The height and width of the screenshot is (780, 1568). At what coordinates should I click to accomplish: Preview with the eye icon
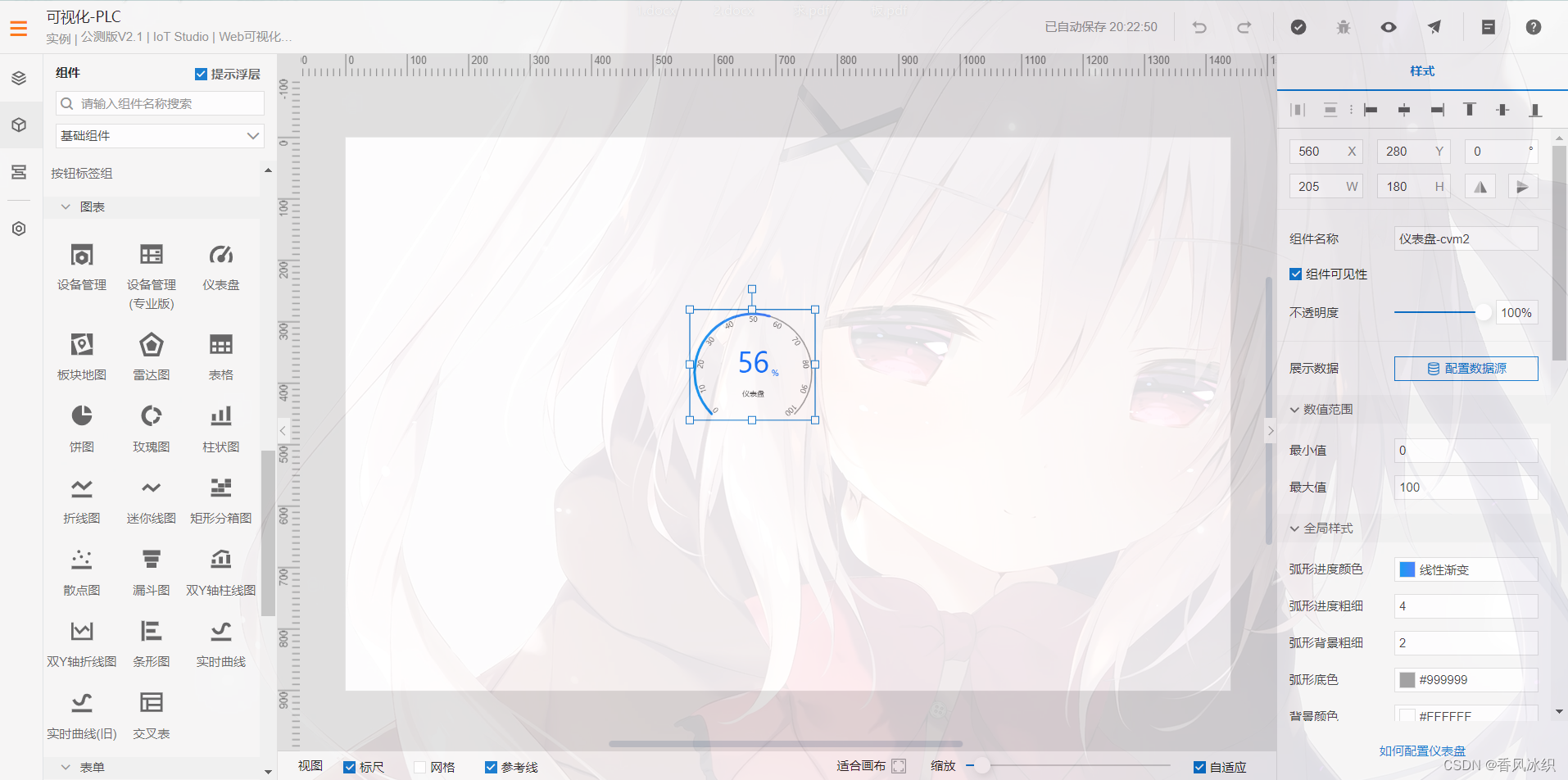(1389, 27)
